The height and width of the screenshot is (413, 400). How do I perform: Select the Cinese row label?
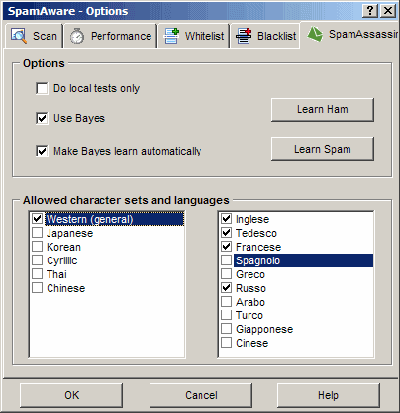252,343
